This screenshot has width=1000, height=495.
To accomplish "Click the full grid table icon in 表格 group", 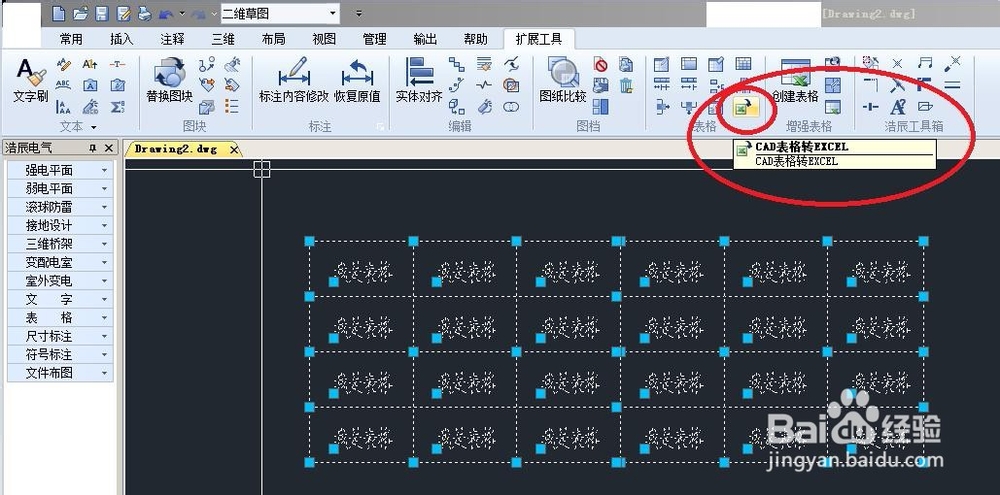I will [x=743, y=63].
